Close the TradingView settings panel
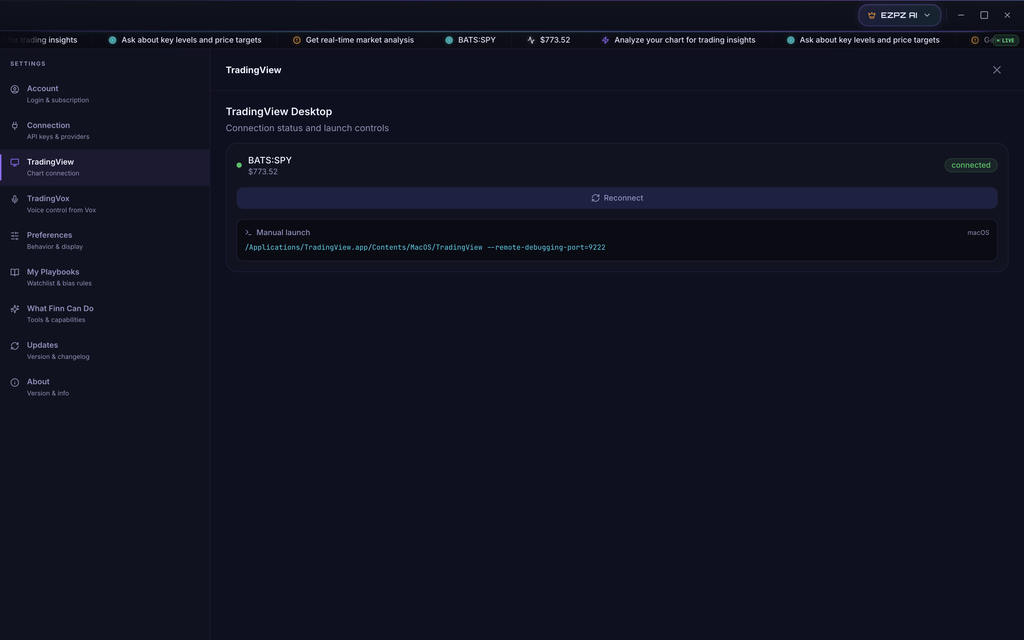 [997, 70]
